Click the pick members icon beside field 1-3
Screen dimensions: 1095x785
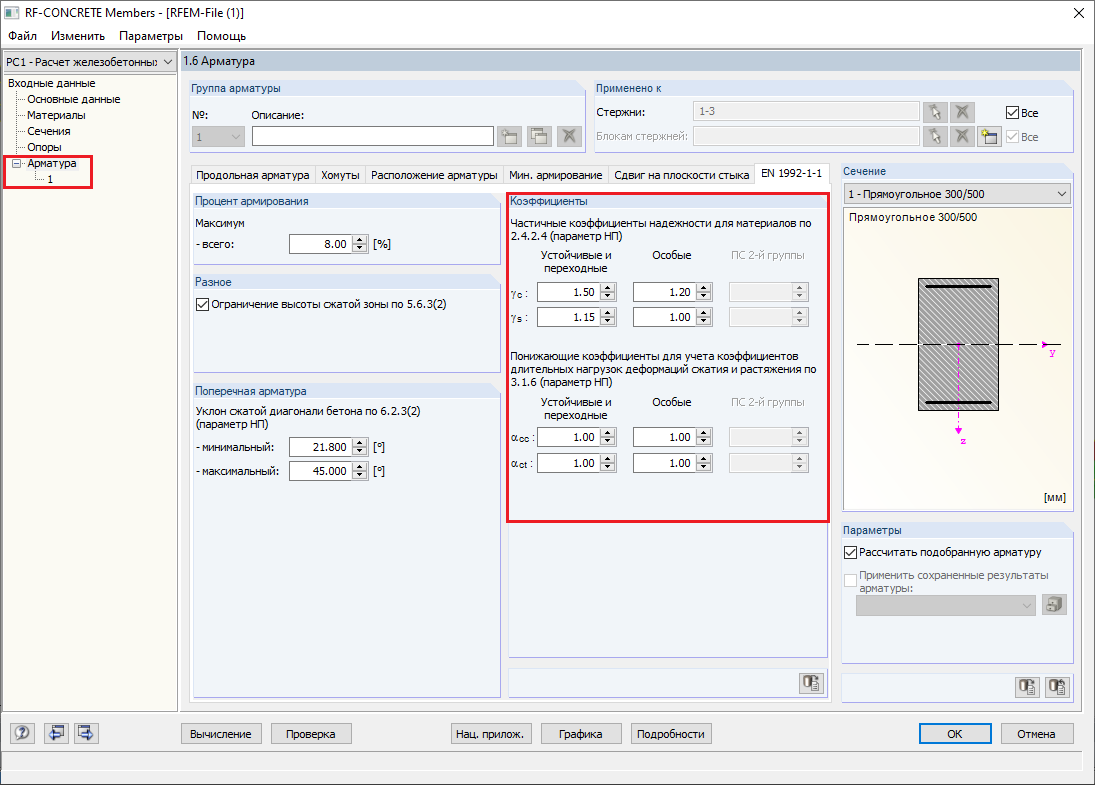[x=935, y=112]
